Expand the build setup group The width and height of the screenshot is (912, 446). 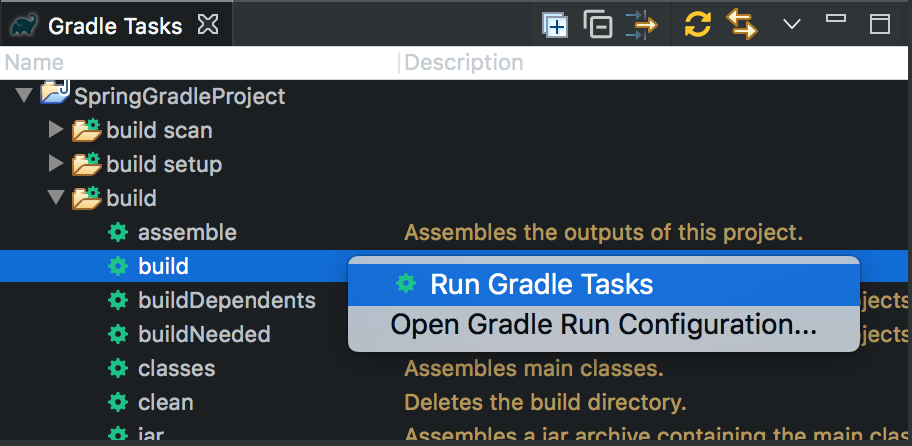[x=56, y=164]
